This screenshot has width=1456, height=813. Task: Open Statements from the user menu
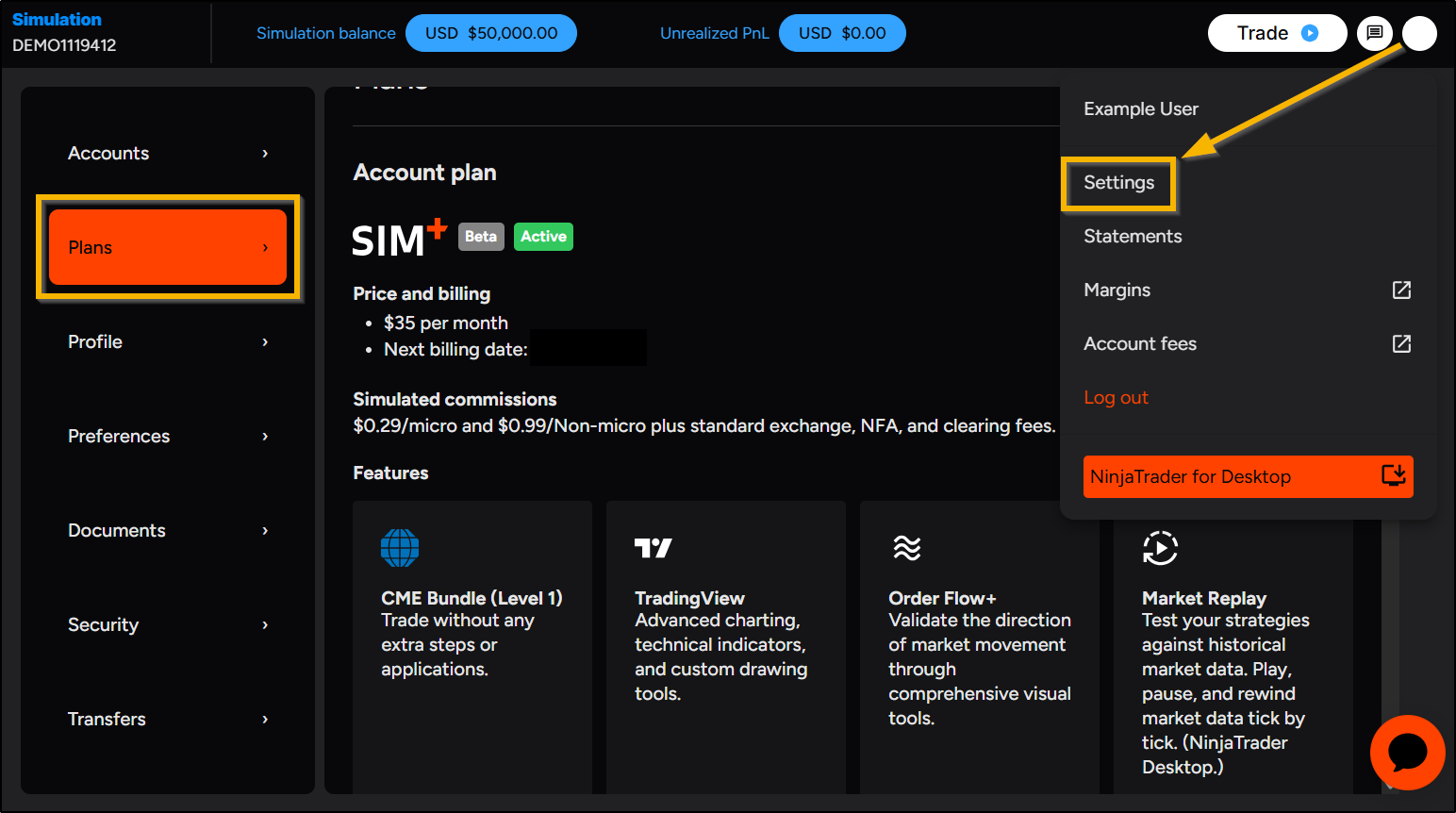[x=1133, y=236]
